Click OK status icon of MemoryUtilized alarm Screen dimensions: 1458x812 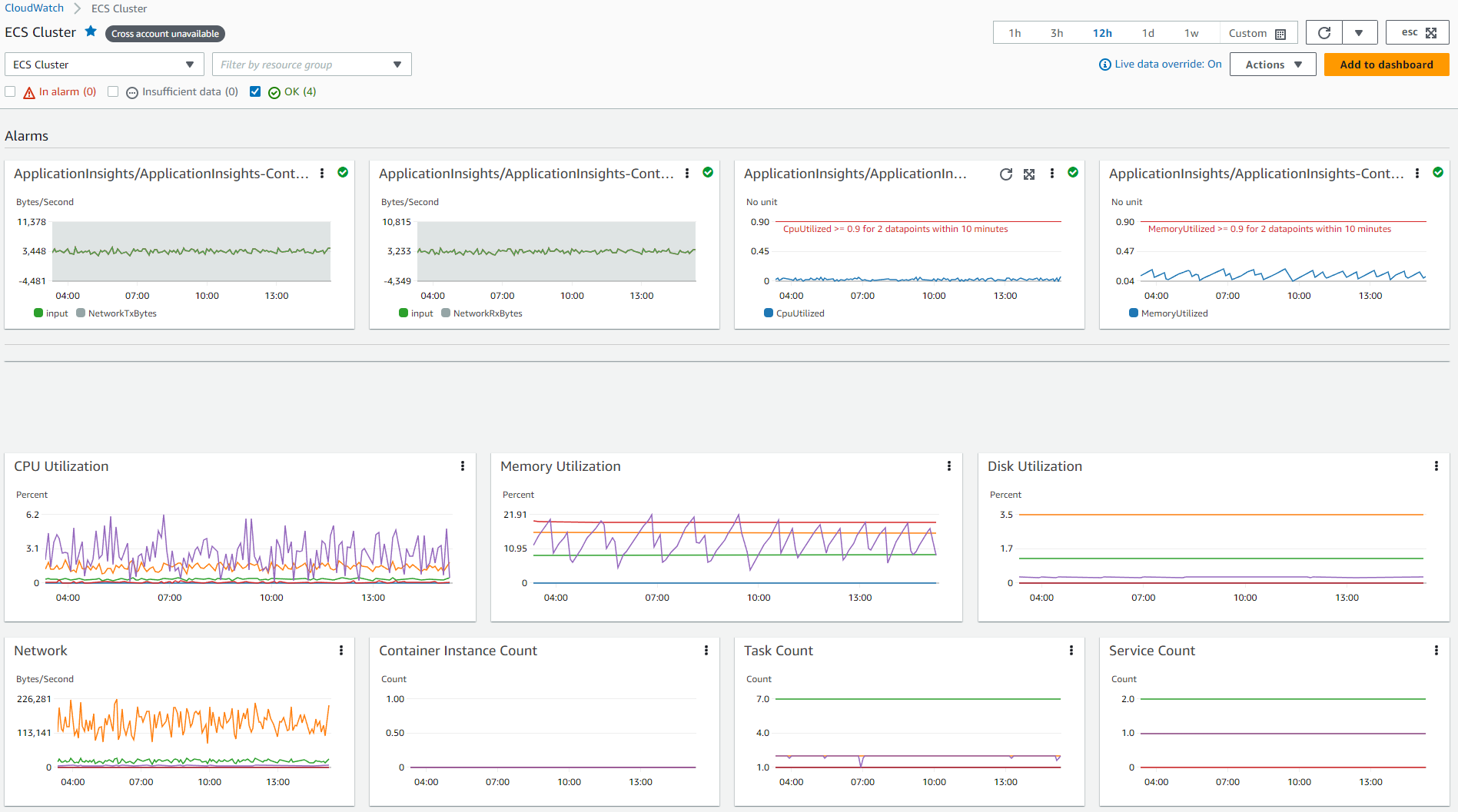point(1438,172)
